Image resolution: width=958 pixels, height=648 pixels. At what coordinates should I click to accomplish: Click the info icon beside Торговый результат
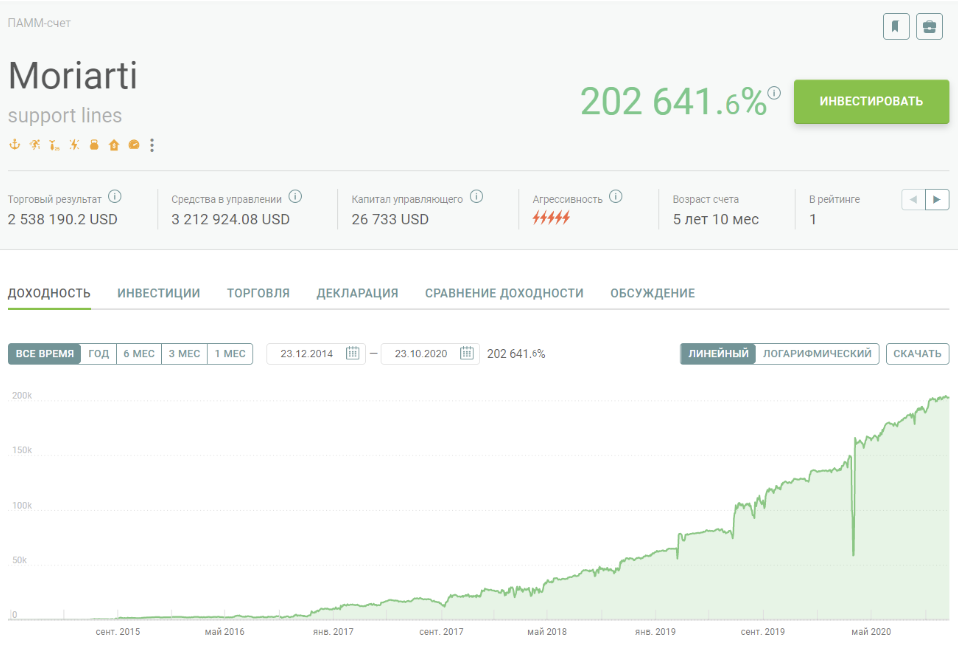coord(115,197)
